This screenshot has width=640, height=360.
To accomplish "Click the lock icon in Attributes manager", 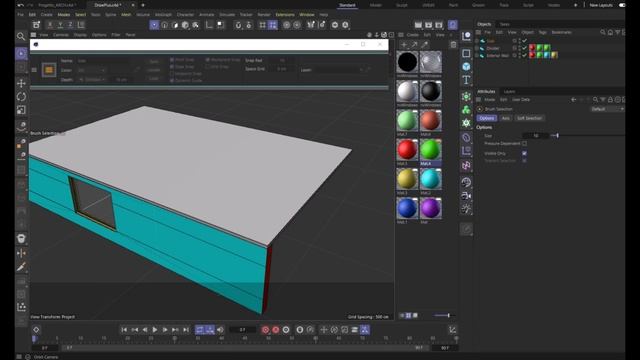I will point(610,100).
